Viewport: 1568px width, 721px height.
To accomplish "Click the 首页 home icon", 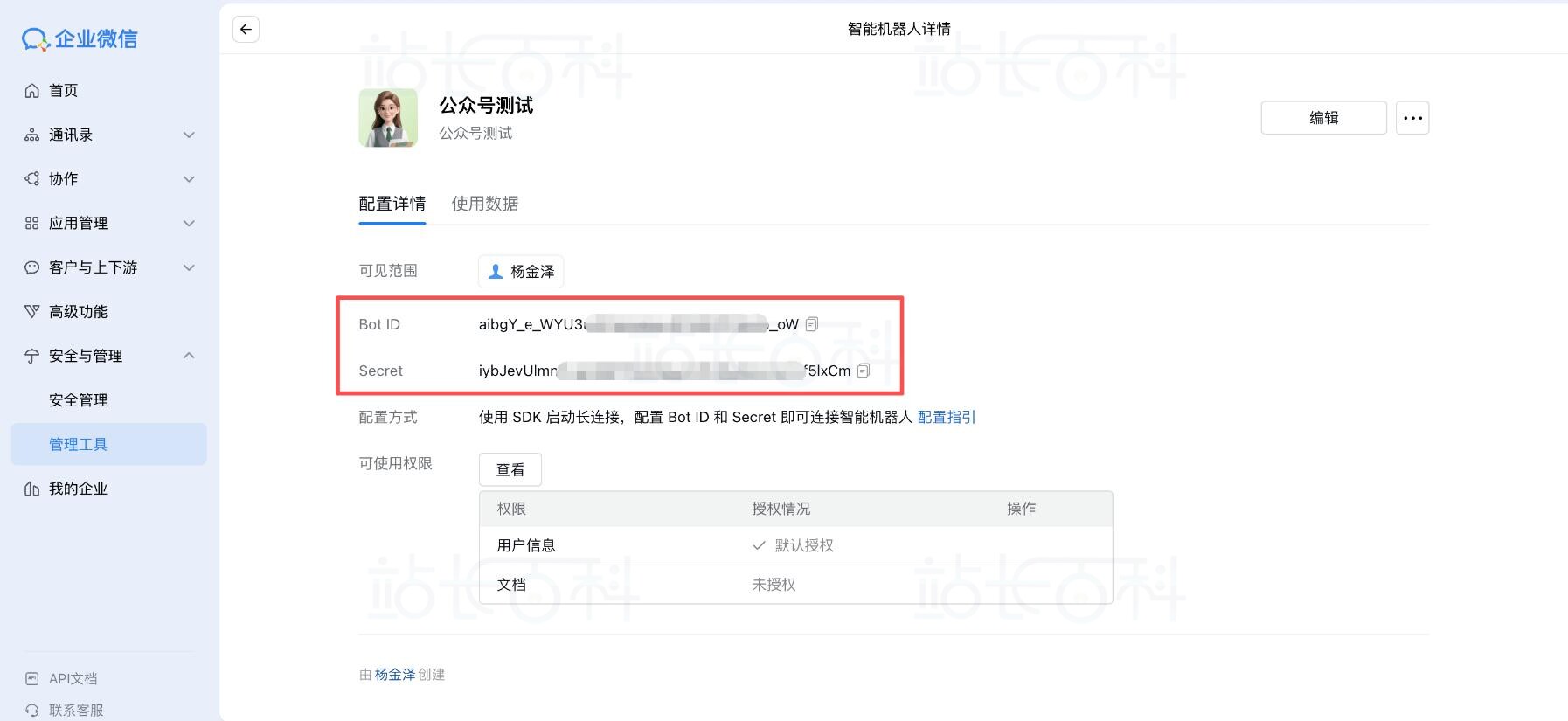I will [x=32, y=90].
